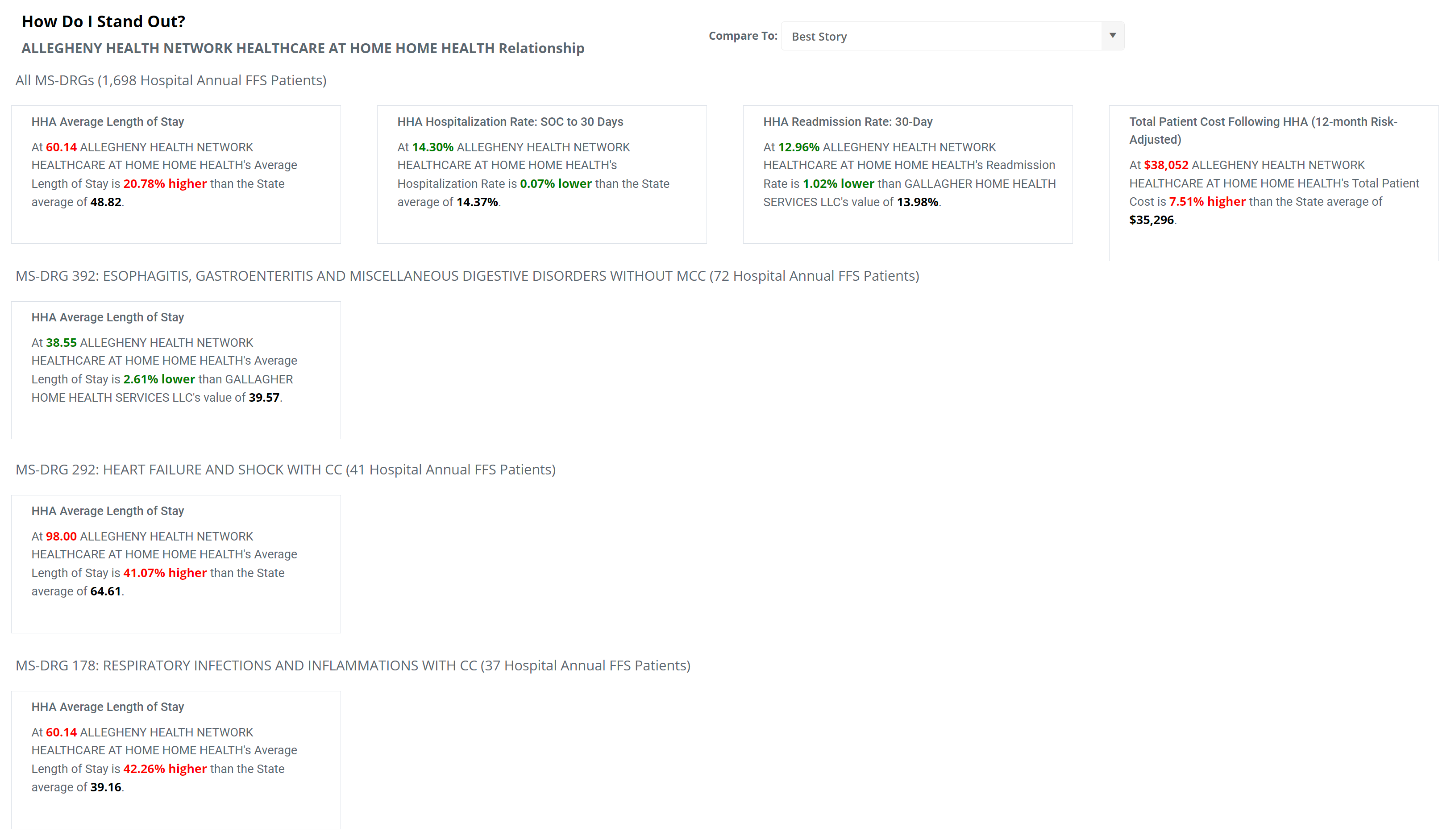Click the 14.37% state average value

click(x=477, y=202)
